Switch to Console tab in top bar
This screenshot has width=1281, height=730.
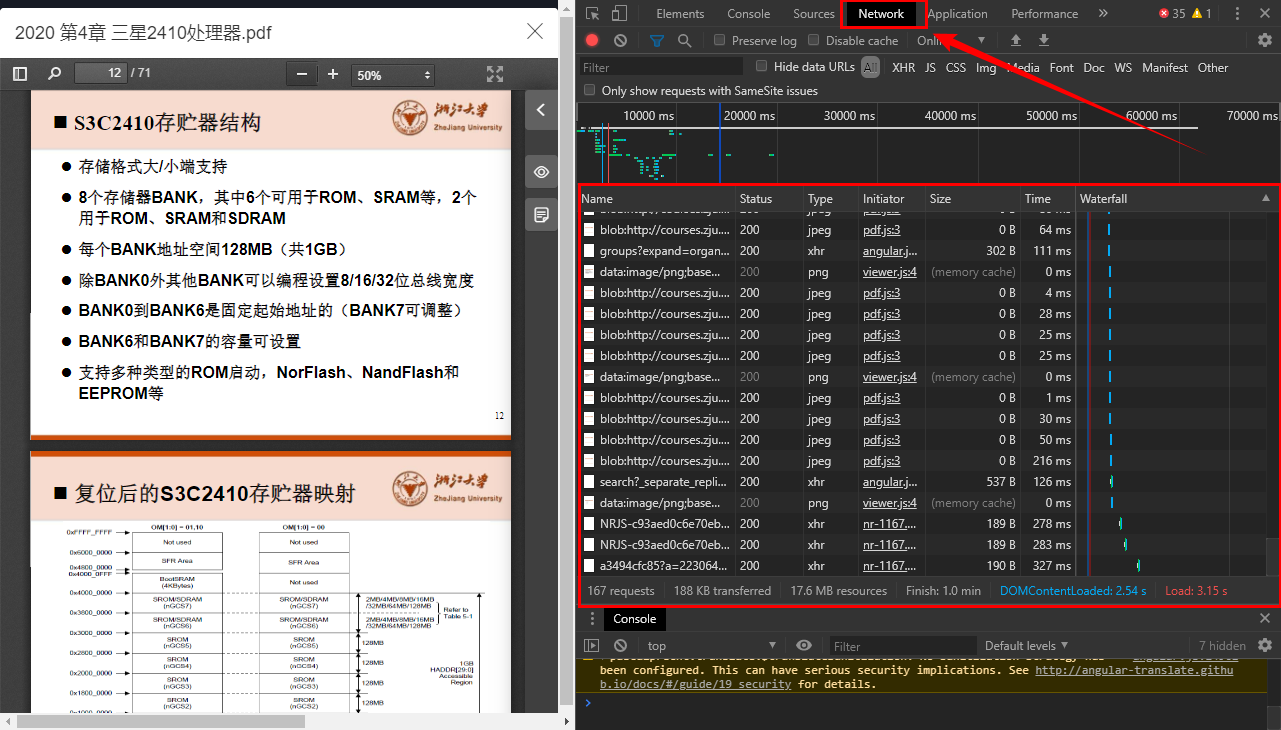click(748, 14)
